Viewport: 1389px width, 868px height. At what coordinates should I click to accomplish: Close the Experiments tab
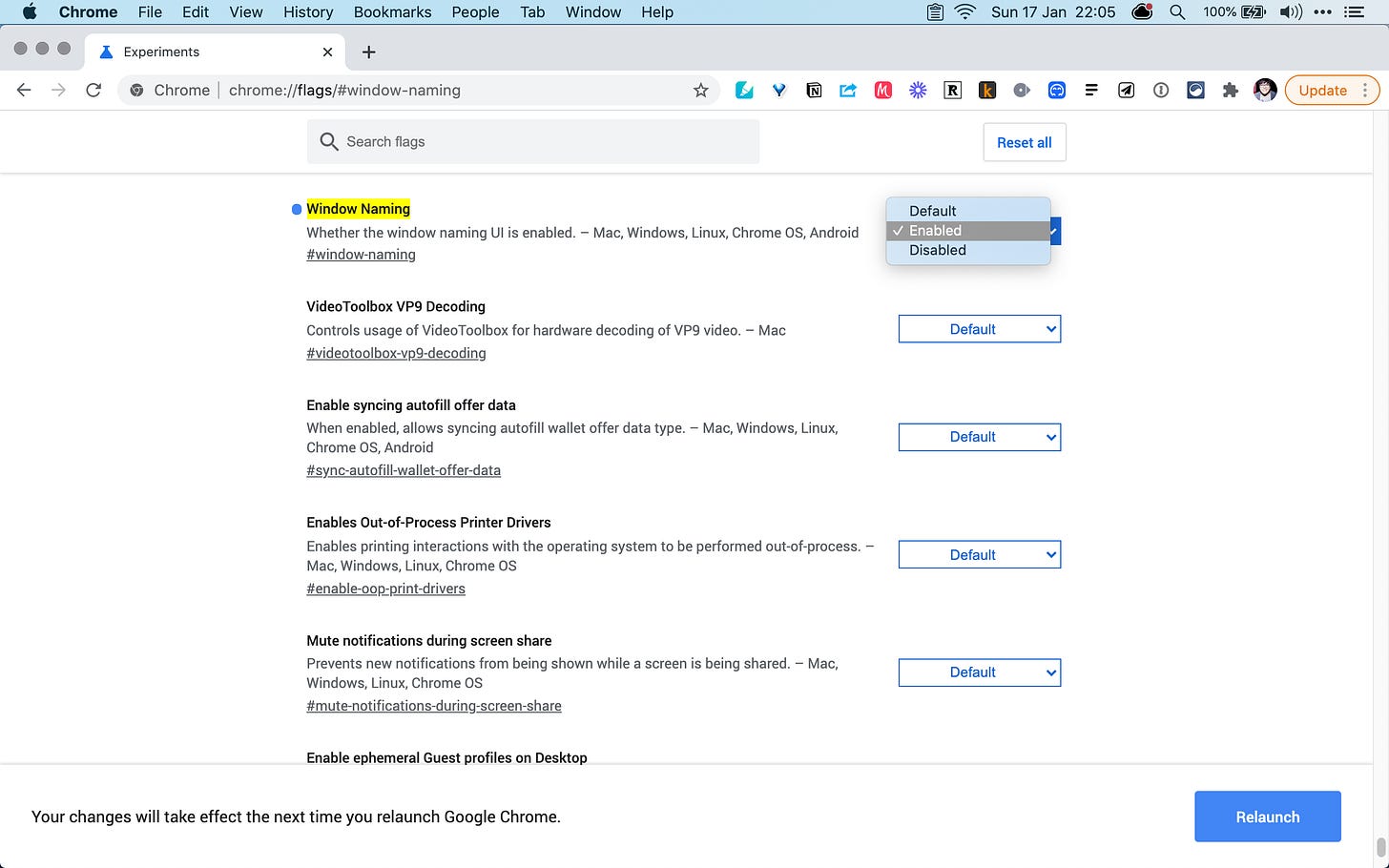click(x=327, y=52)
